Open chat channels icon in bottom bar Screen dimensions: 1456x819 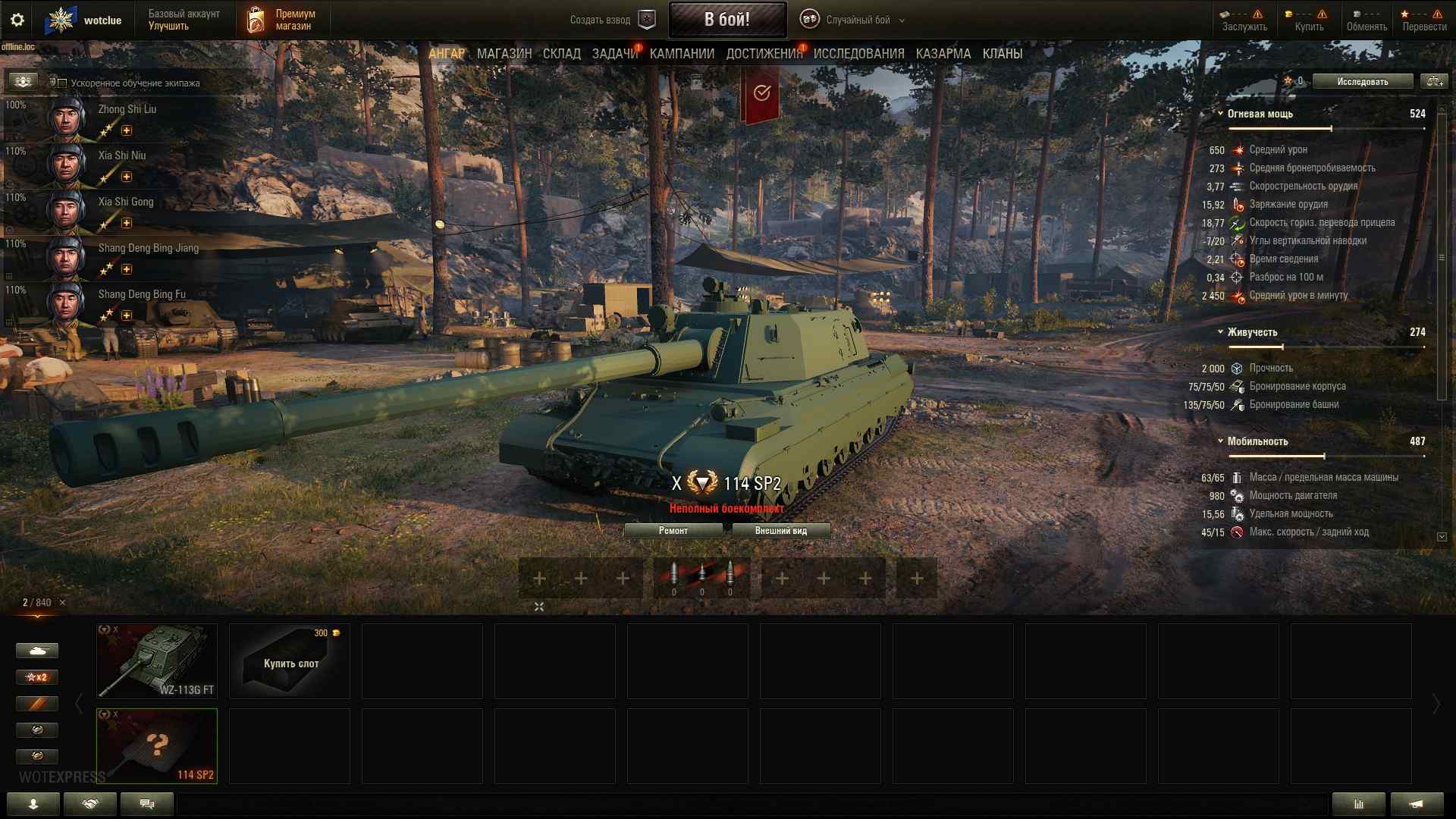[147, 804]
